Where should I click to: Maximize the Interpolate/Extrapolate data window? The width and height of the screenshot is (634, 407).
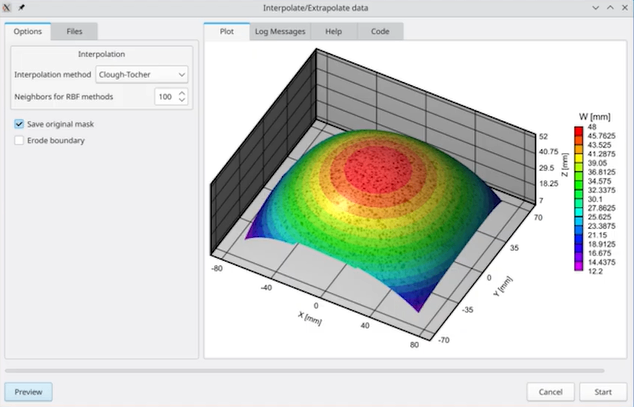[x=609, y=7]
